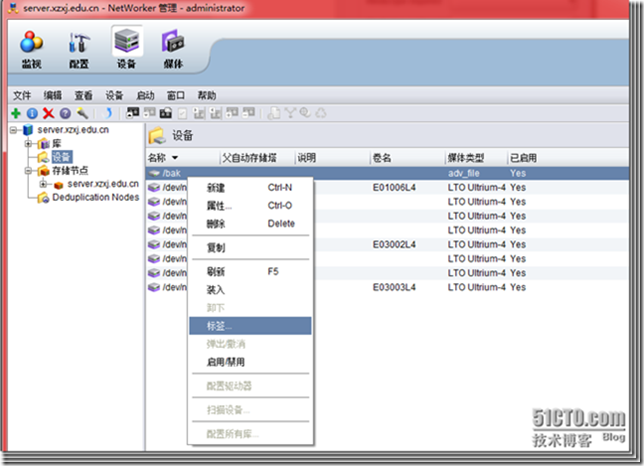Image resolution: width=644 pixels, height=466 pixels.
Task: Select the 设备 tree node
Action: pos(62,157)
